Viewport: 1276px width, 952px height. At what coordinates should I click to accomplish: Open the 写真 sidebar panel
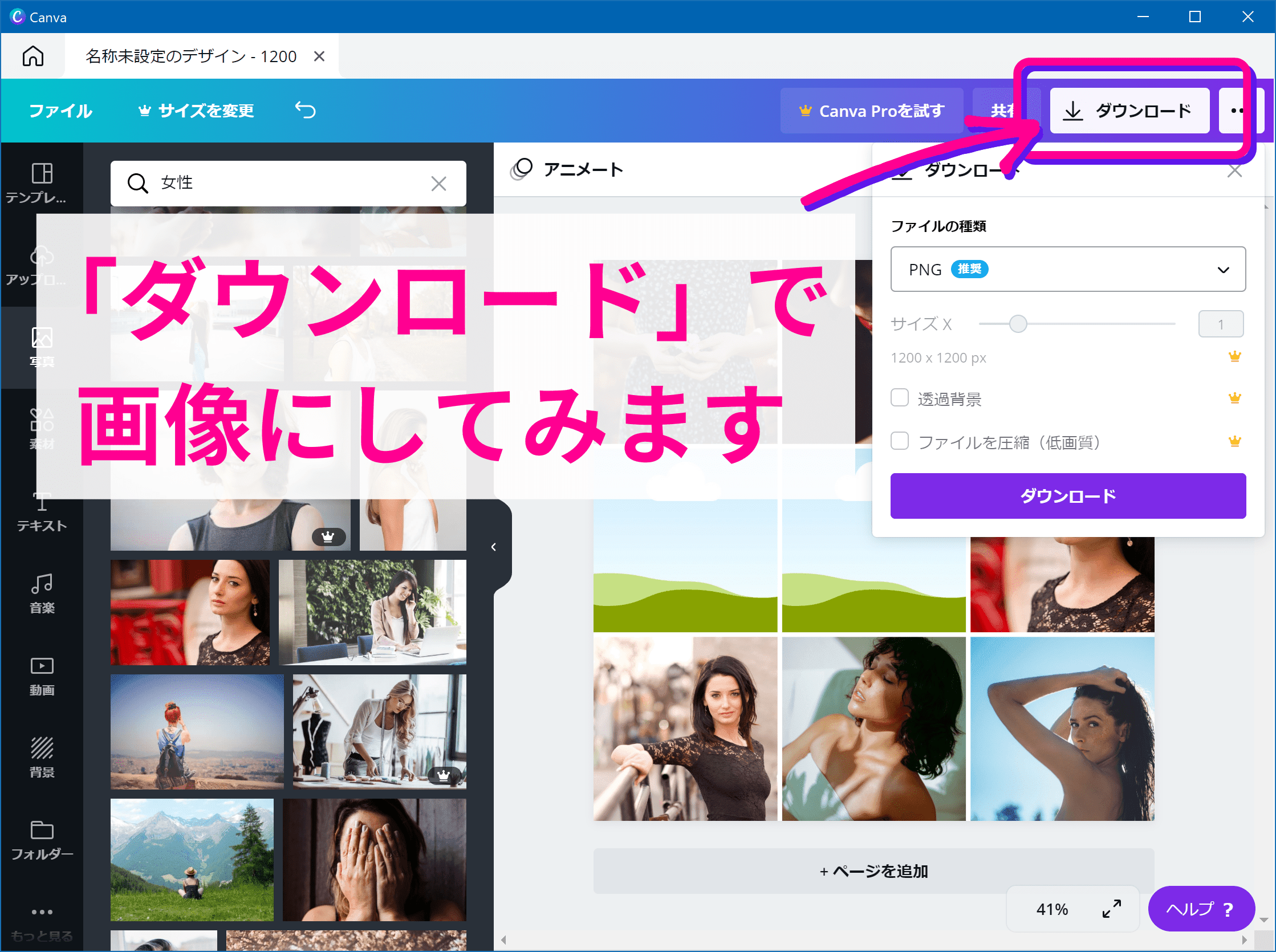coord(42,348)
